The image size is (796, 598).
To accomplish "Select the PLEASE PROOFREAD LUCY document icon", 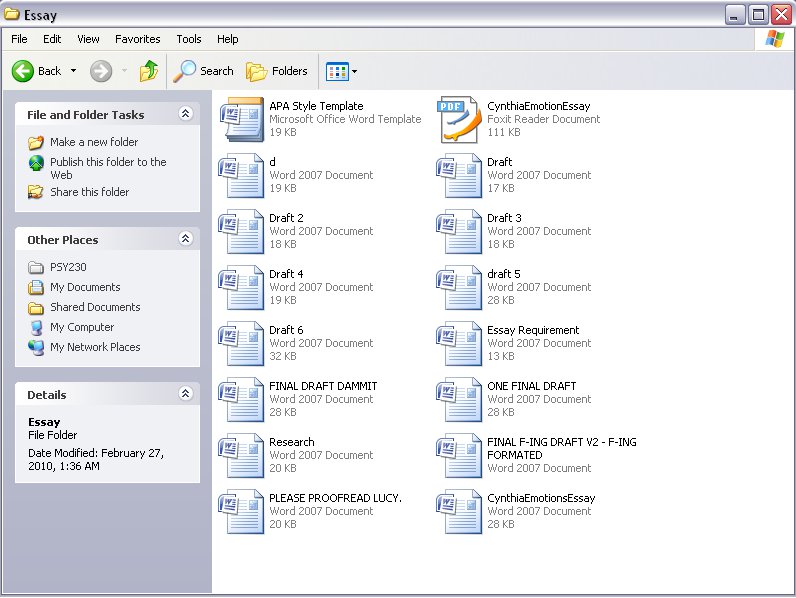I will click(240, 511).
